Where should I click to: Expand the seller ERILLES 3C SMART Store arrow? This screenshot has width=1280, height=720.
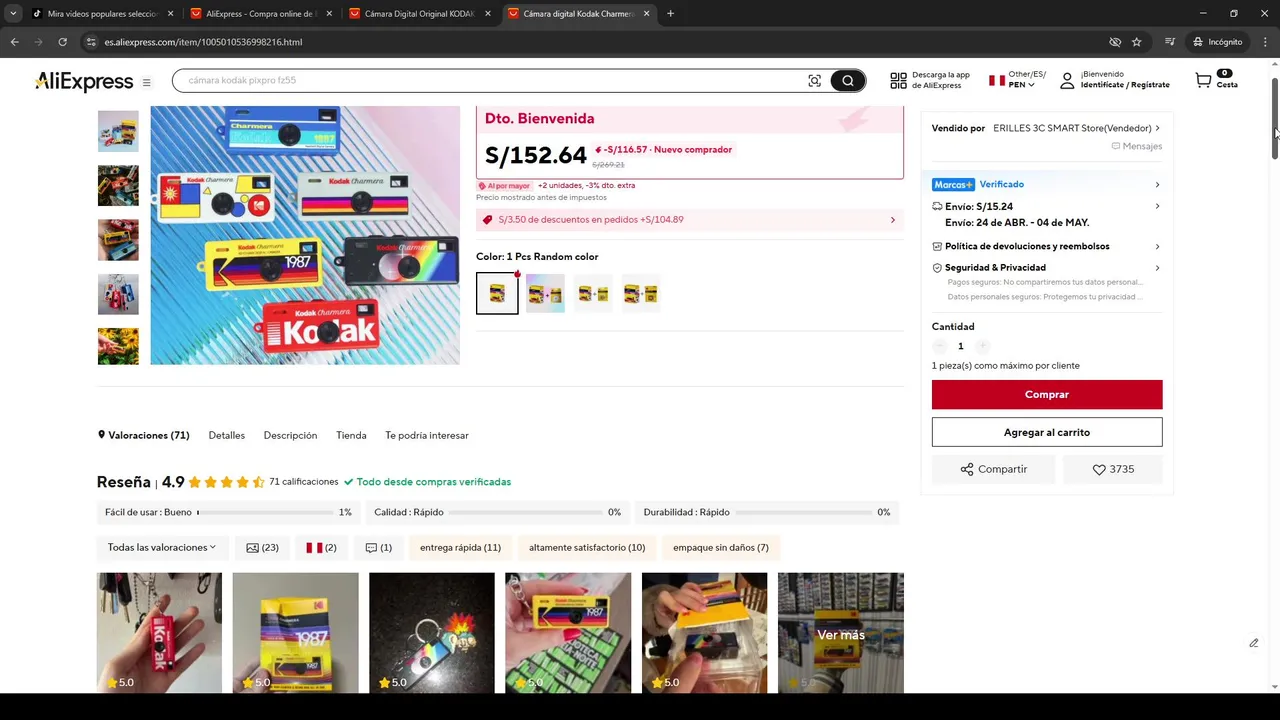(x=1157, y=128)
